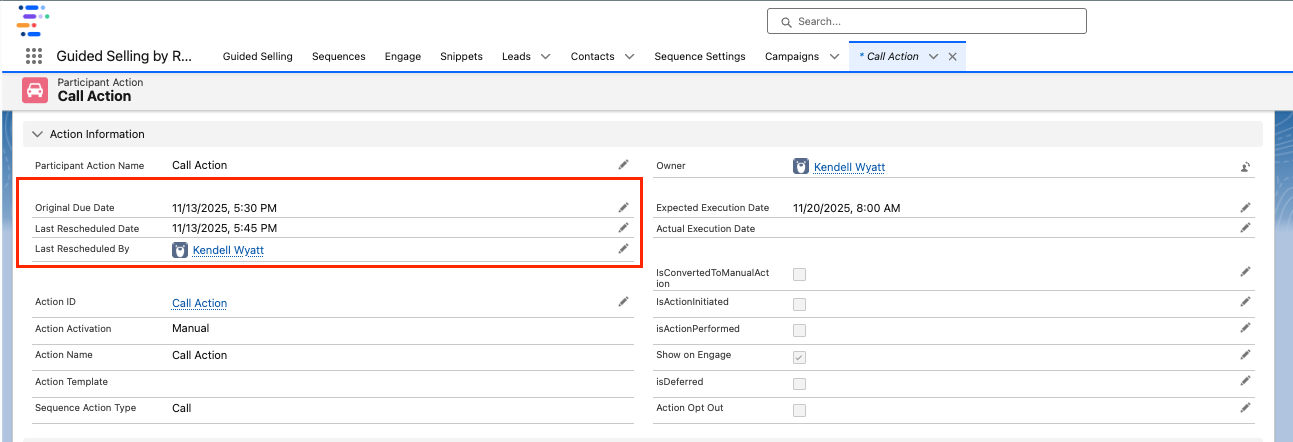Go to the Contacts tab
The width and height of the screenshot is (1293, 442).
(x=593, y=56)
